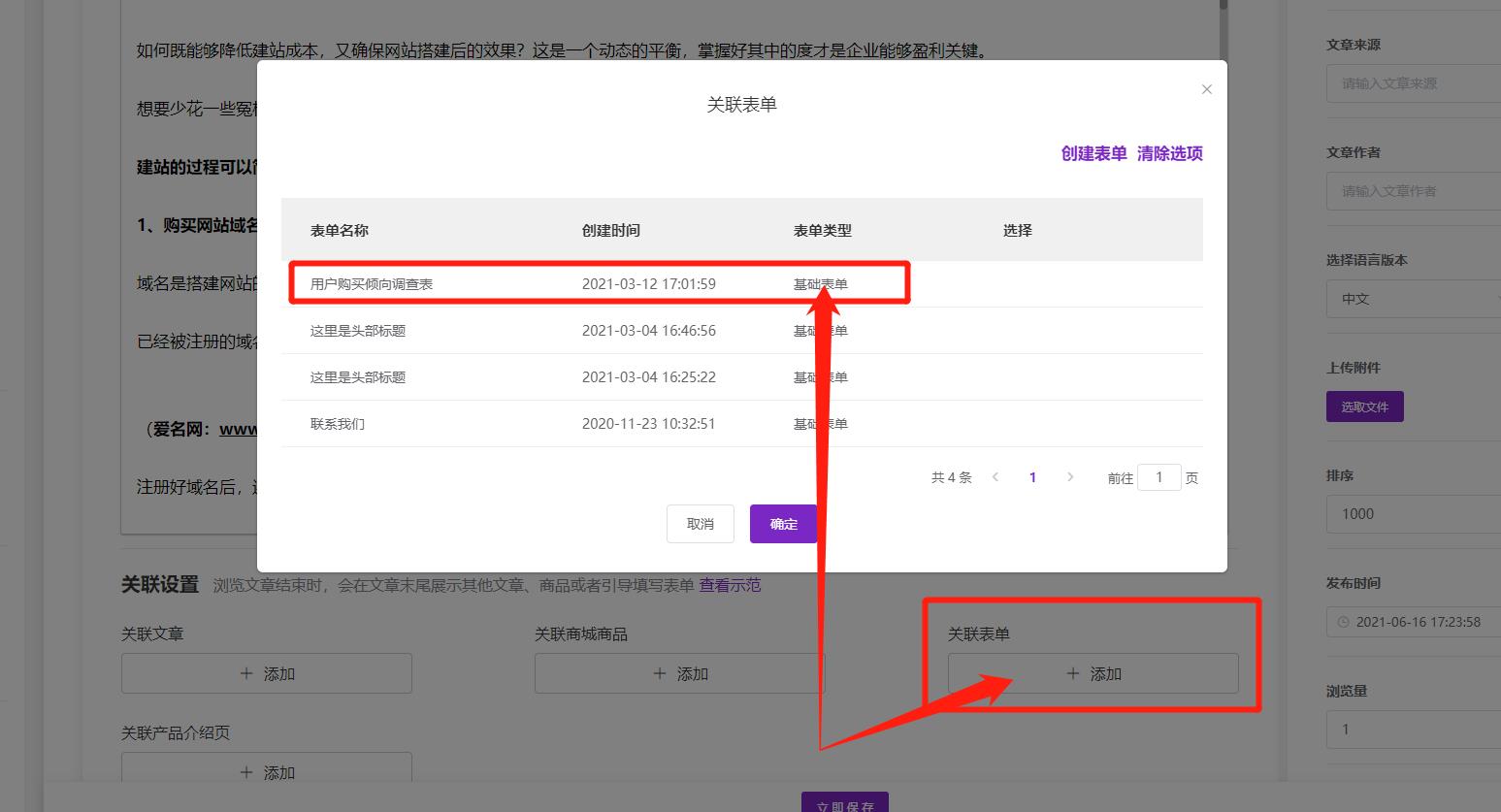The width and height of the screenshot is (1501, 812).
Task: Click the 清除选项 link
Action: tap(1170, 153)
